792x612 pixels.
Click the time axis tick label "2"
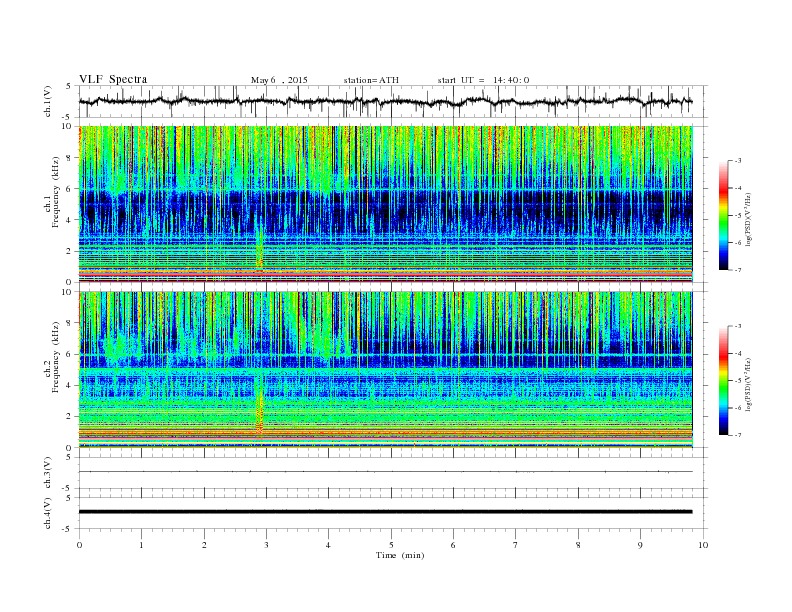[204, 545]
